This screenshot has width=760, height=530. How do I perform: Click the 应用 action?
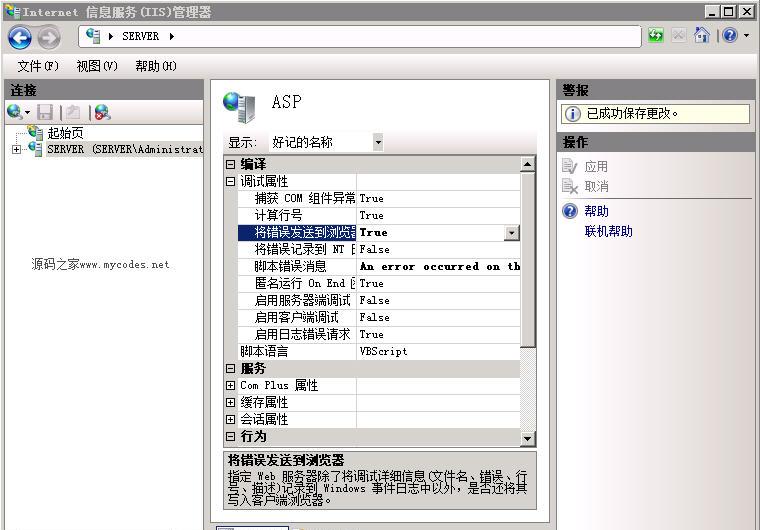pyautogui.click(x=596, y=166)
